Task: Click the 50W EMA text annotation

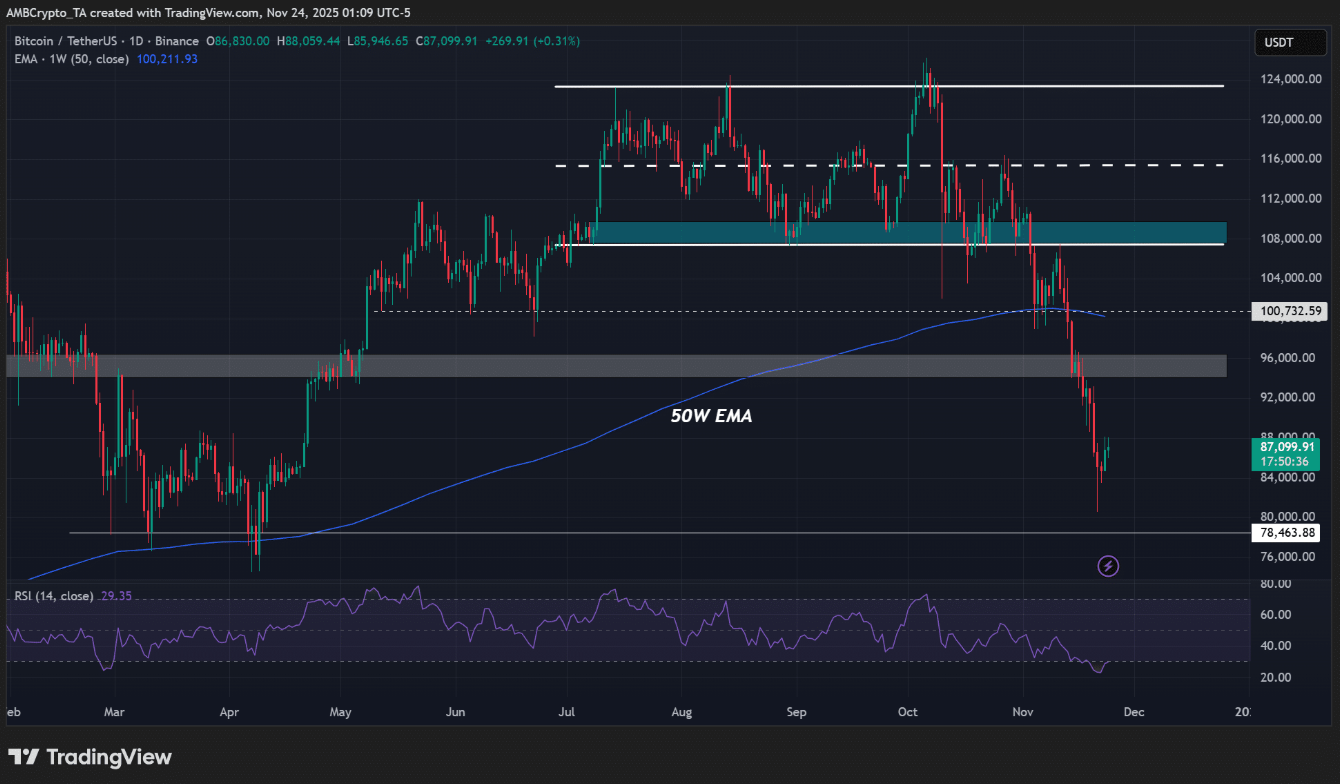Action: click(x=711, y=416)
